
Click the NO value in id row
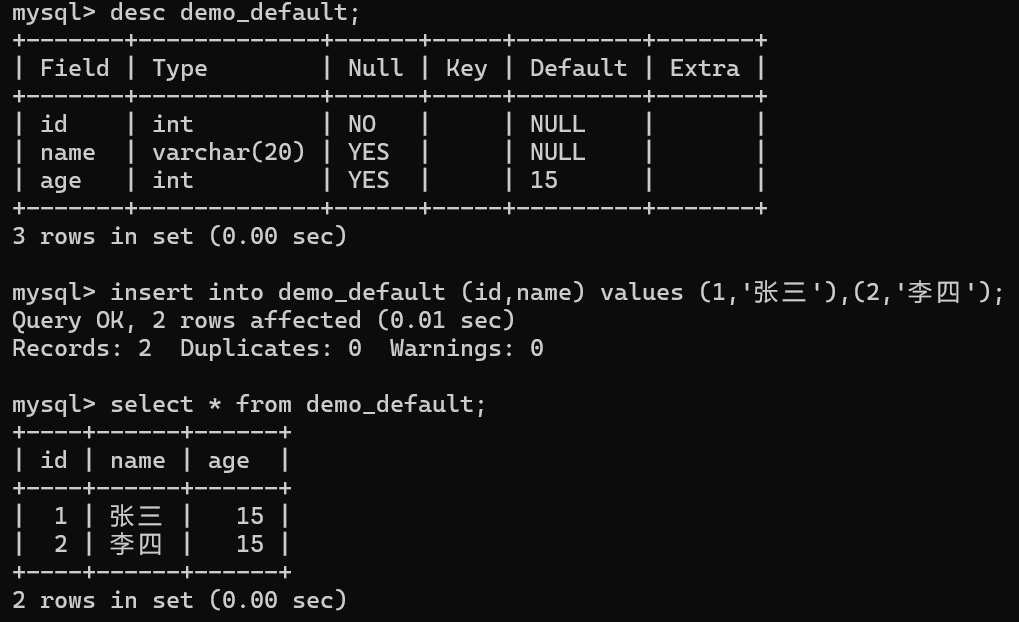[362, 124]
